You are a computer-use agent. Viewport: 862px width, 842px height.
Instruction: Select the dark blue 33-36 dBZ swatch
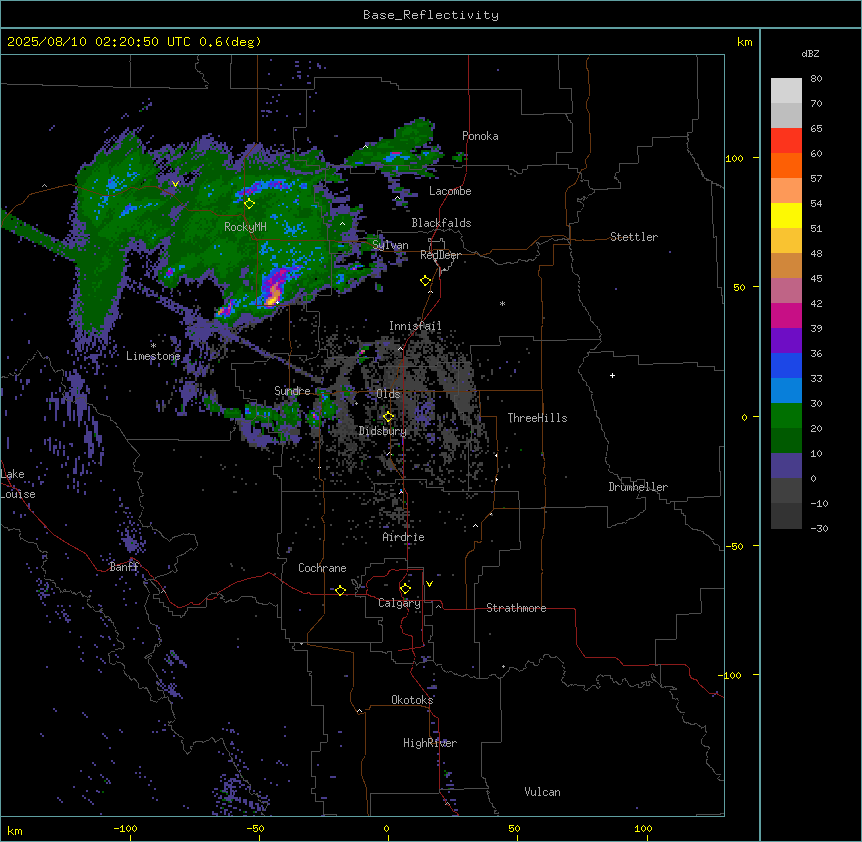coord(786,365)
